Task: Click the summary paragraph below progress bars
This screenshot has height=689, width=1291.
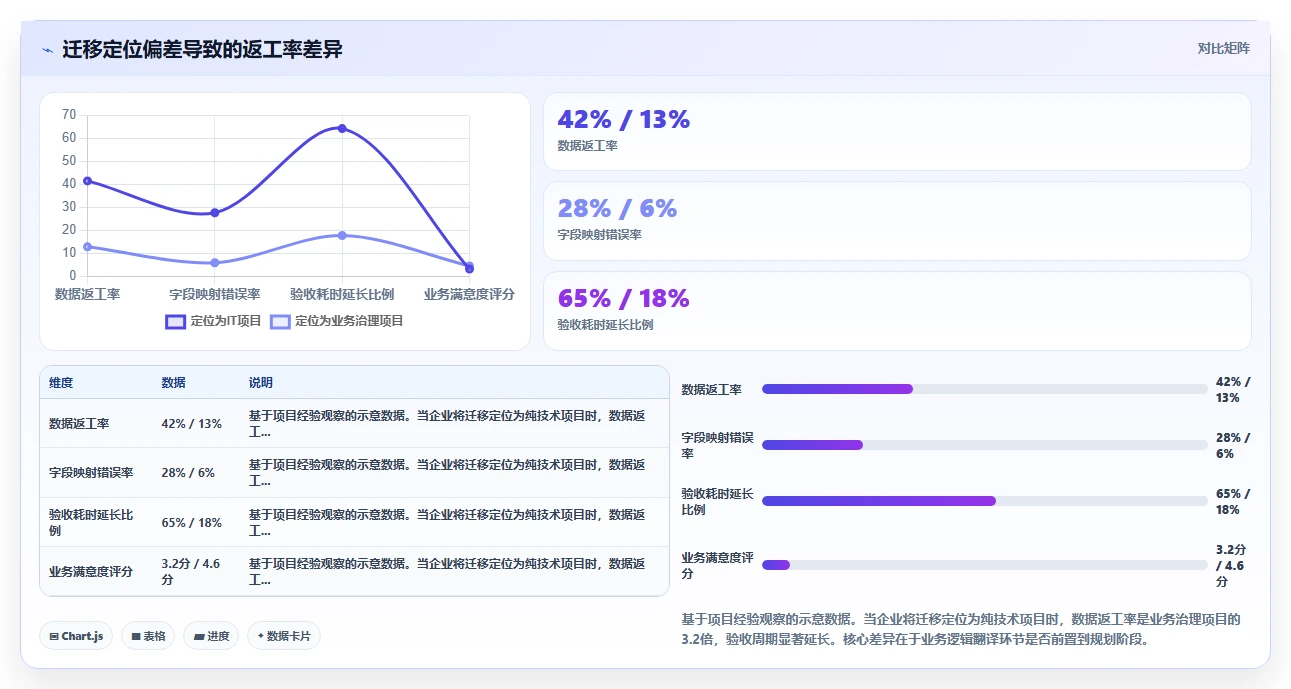Action: tap(961, 629)
